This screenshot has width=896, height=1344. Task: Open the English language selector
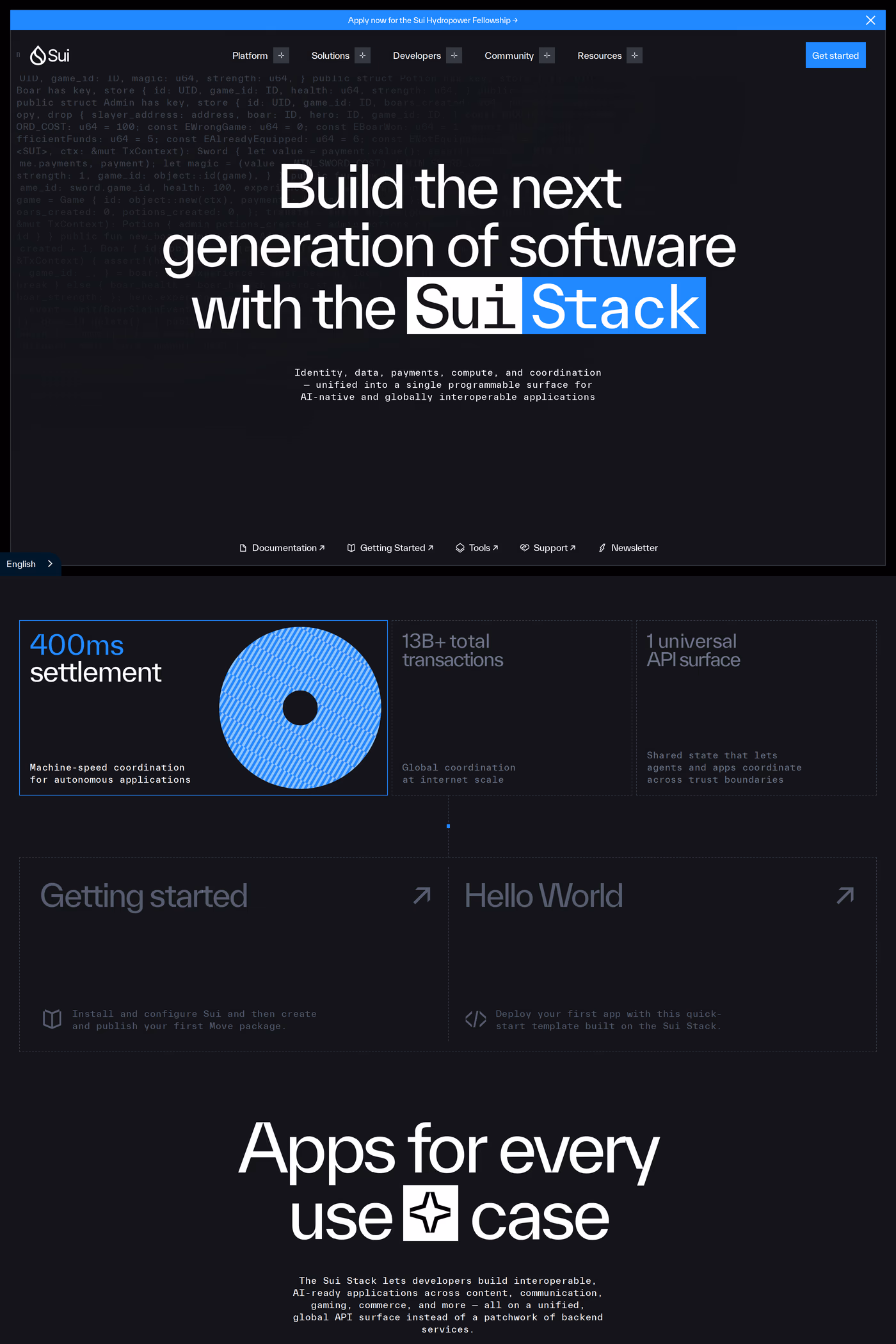click(x=30, y=564)
